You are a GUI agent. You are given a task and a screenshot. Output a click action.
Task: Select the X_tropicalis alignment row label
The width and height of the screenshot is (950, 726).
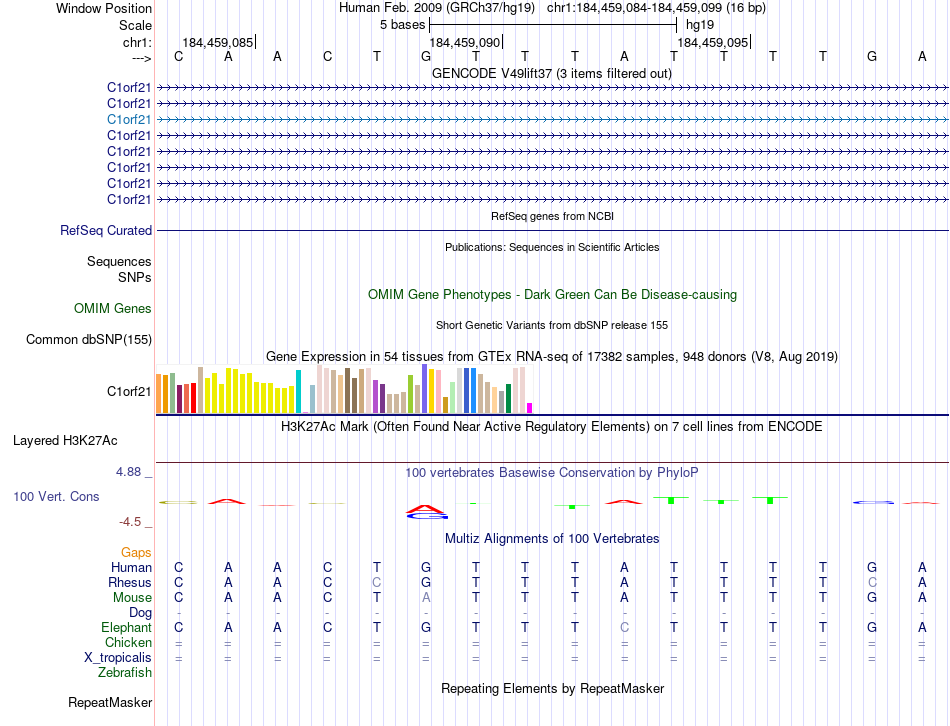point(118,658)
